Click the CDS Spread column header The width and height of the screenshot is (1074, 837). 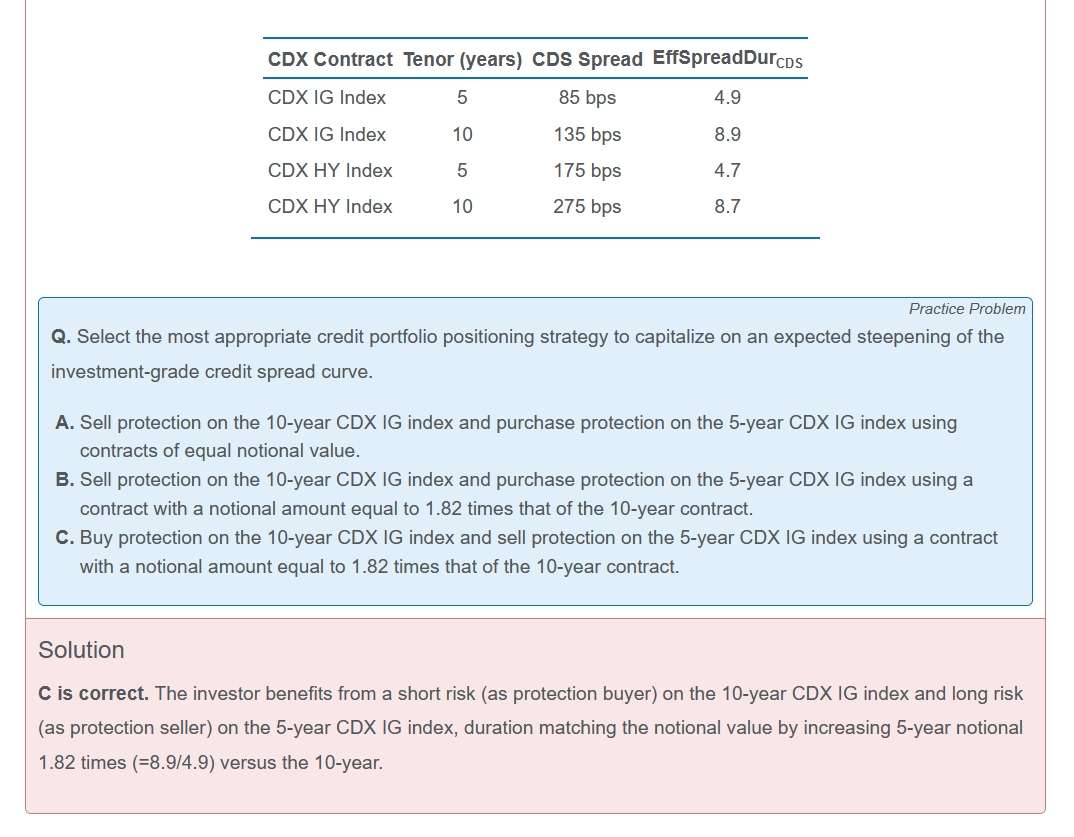[587, 60]
